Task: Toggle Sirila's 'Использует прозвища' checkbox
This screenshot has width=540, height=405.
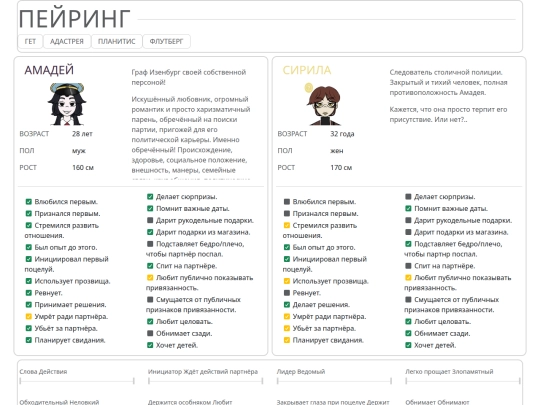Action: point(287,281)
